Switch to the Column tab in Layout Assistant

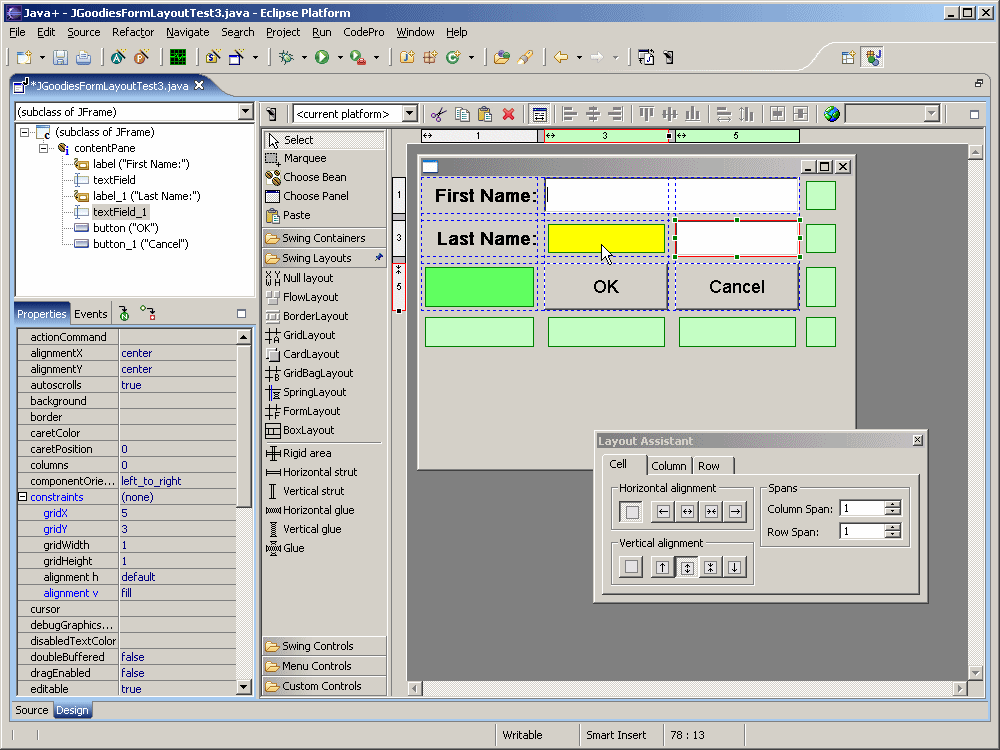668,466
